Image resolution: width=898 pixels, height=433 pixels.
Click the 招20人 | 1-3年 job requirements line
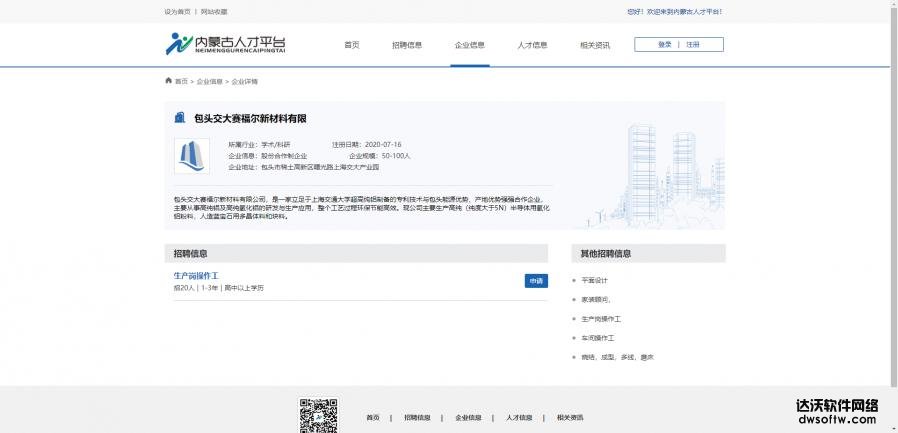click(219, 288)
